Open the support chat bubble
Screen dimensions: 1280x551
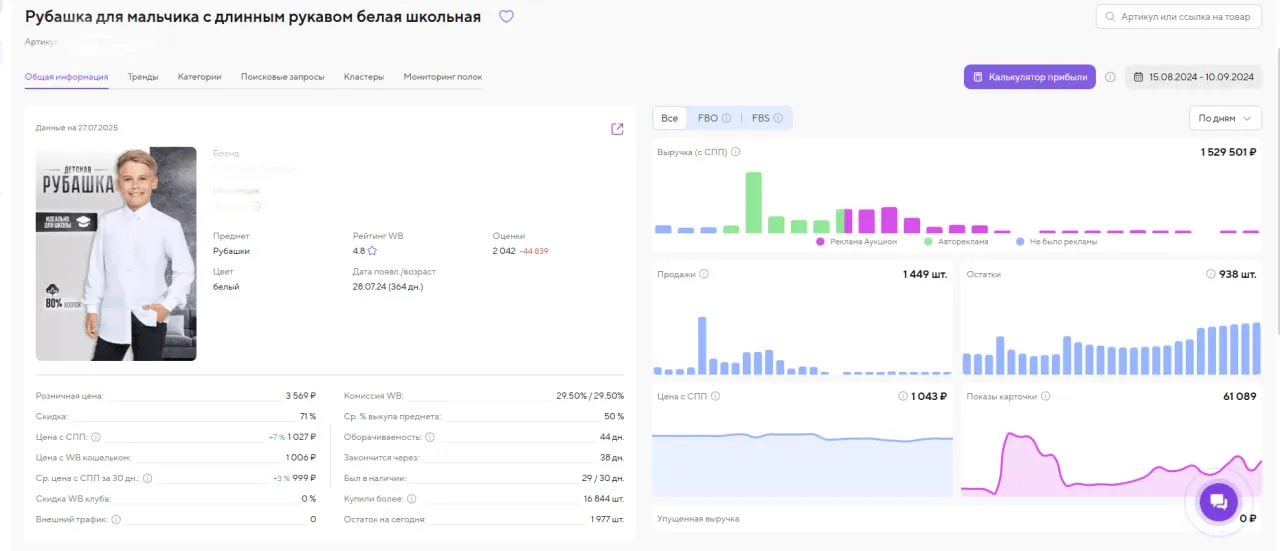1218,502
